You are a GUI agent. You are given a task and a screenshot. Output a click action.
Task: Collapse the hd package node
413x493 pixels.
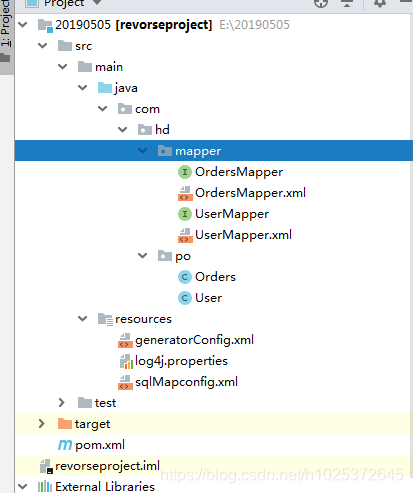point(123,130)
